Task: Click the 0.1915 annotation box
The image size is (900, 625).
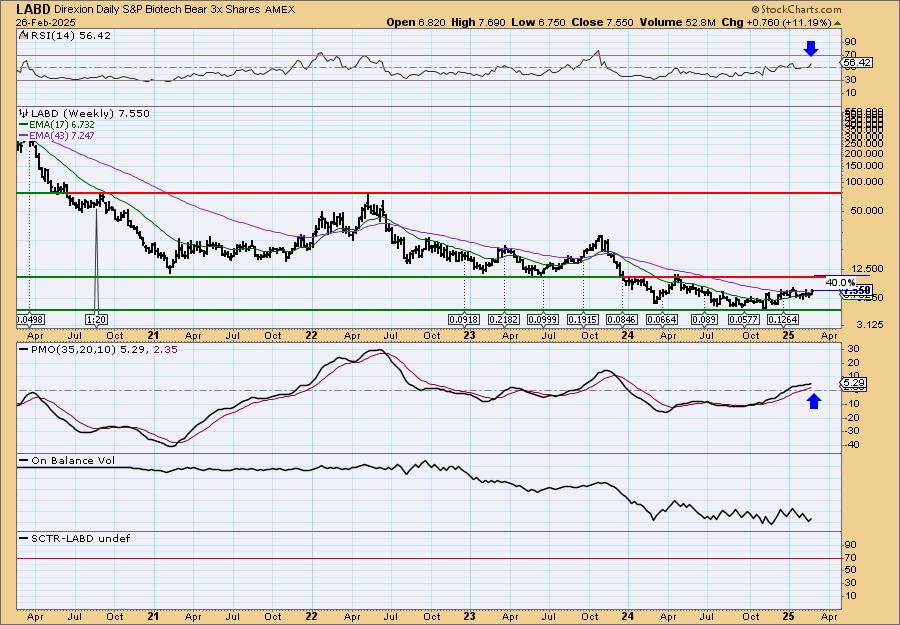Action: click(x=583, y=319)
